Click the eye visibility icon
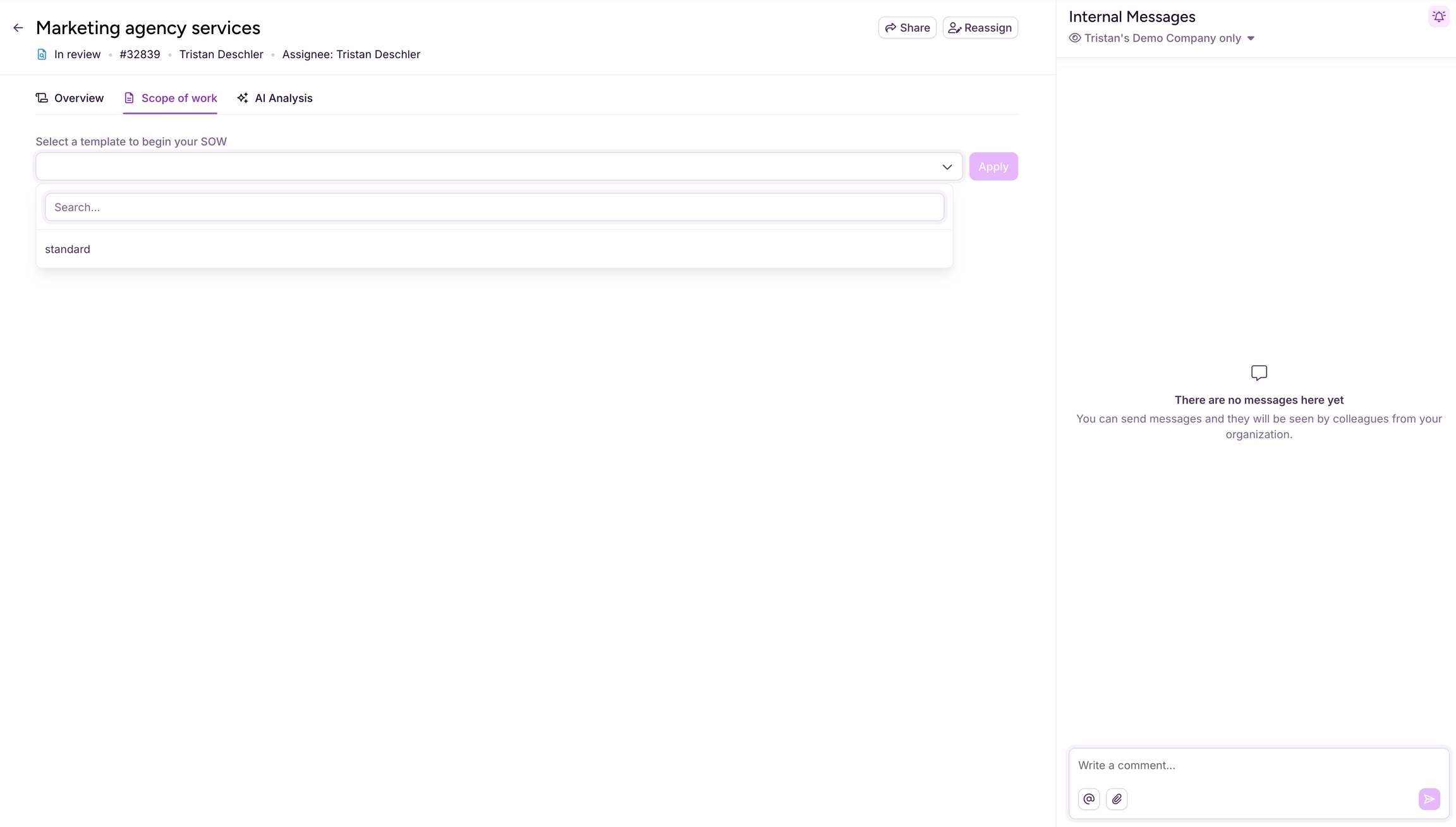The width and height of the screenshot is (1456, 827). click(x=1074, y=38)
